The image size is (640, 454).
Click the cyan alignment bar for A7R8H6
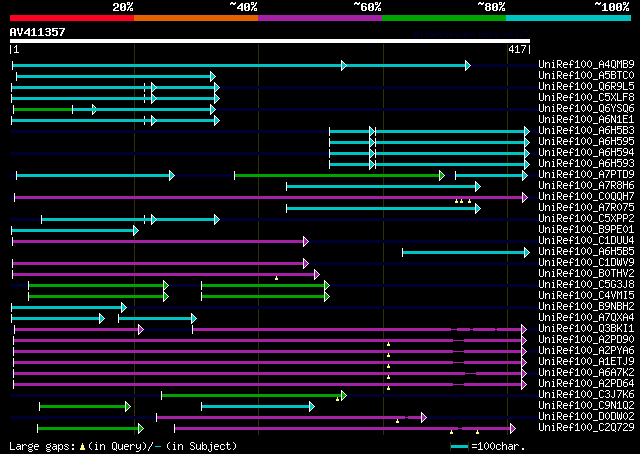pyautogui.click(x=383, y=187)
